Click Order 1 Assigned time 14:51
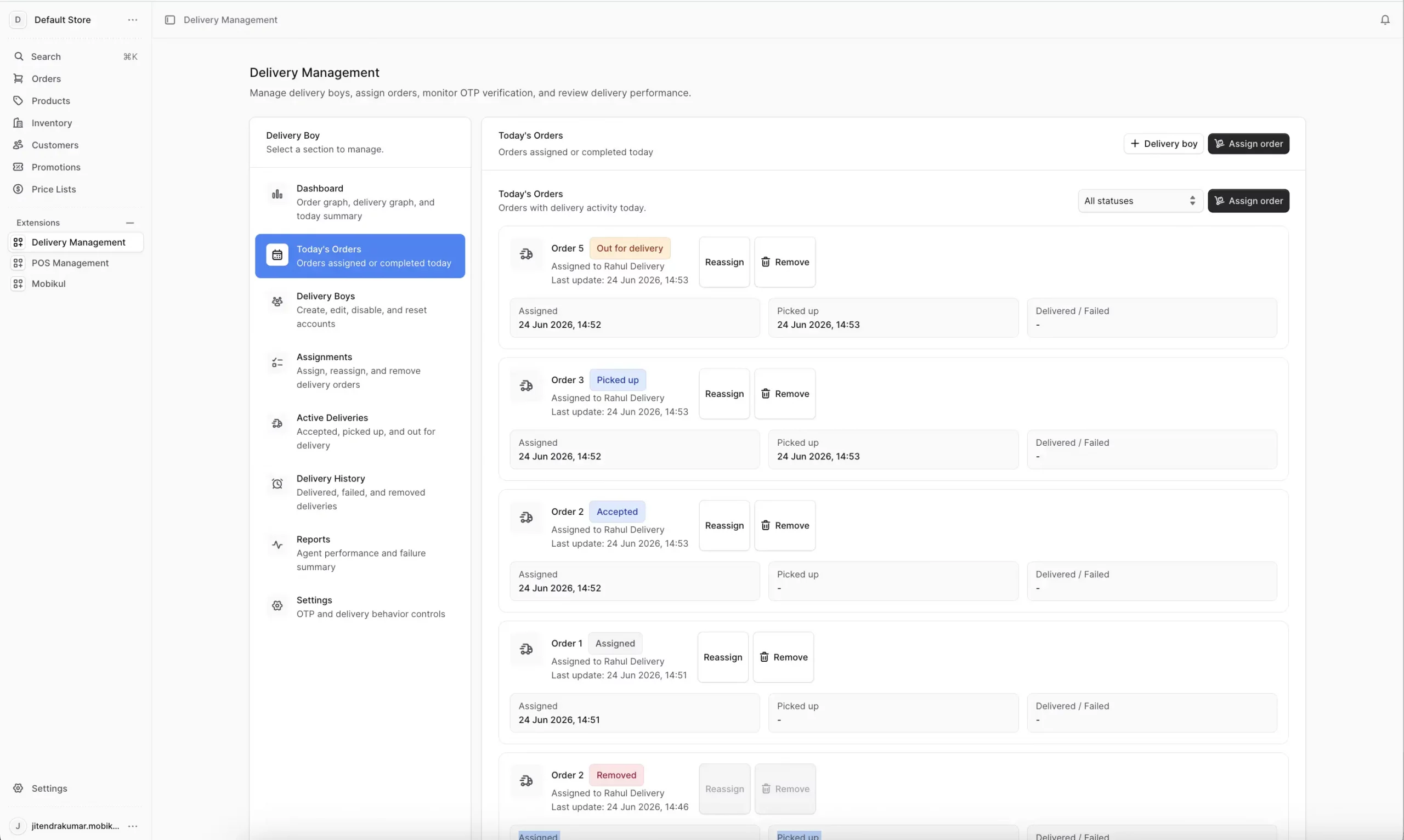The image size is (1404, 840). [x=559, y=720]
